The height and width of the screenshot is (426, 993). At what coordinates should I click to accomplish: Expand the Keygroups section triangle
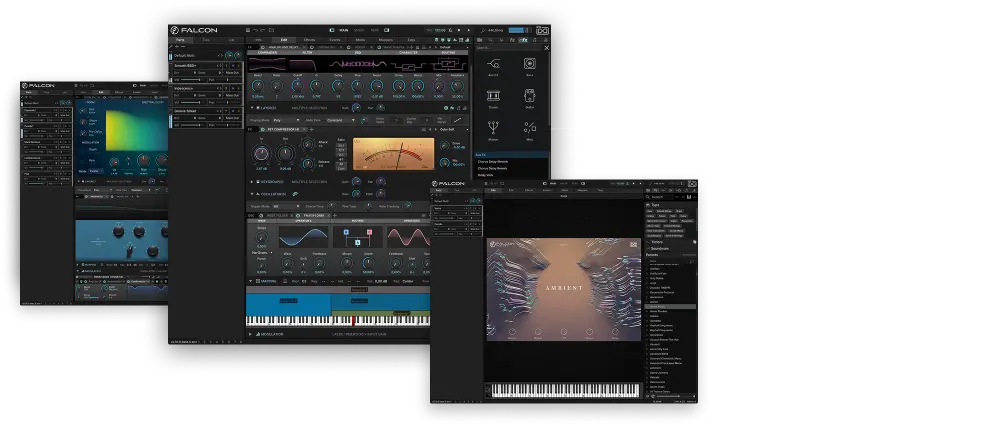pos(251,182)
